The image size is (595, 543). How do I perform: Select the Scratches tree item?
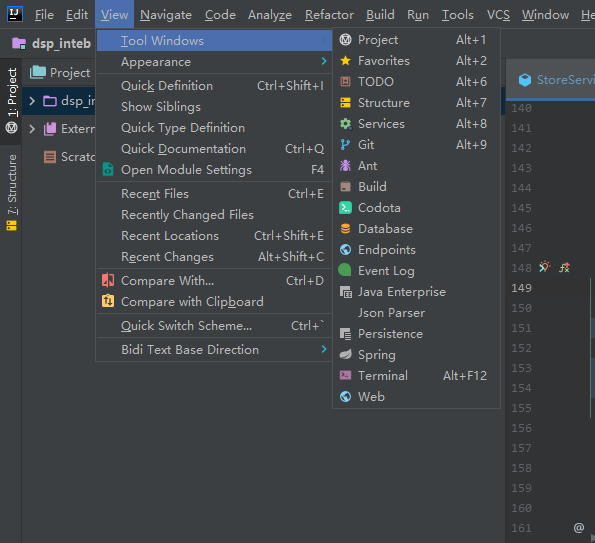tap(70, 157)
